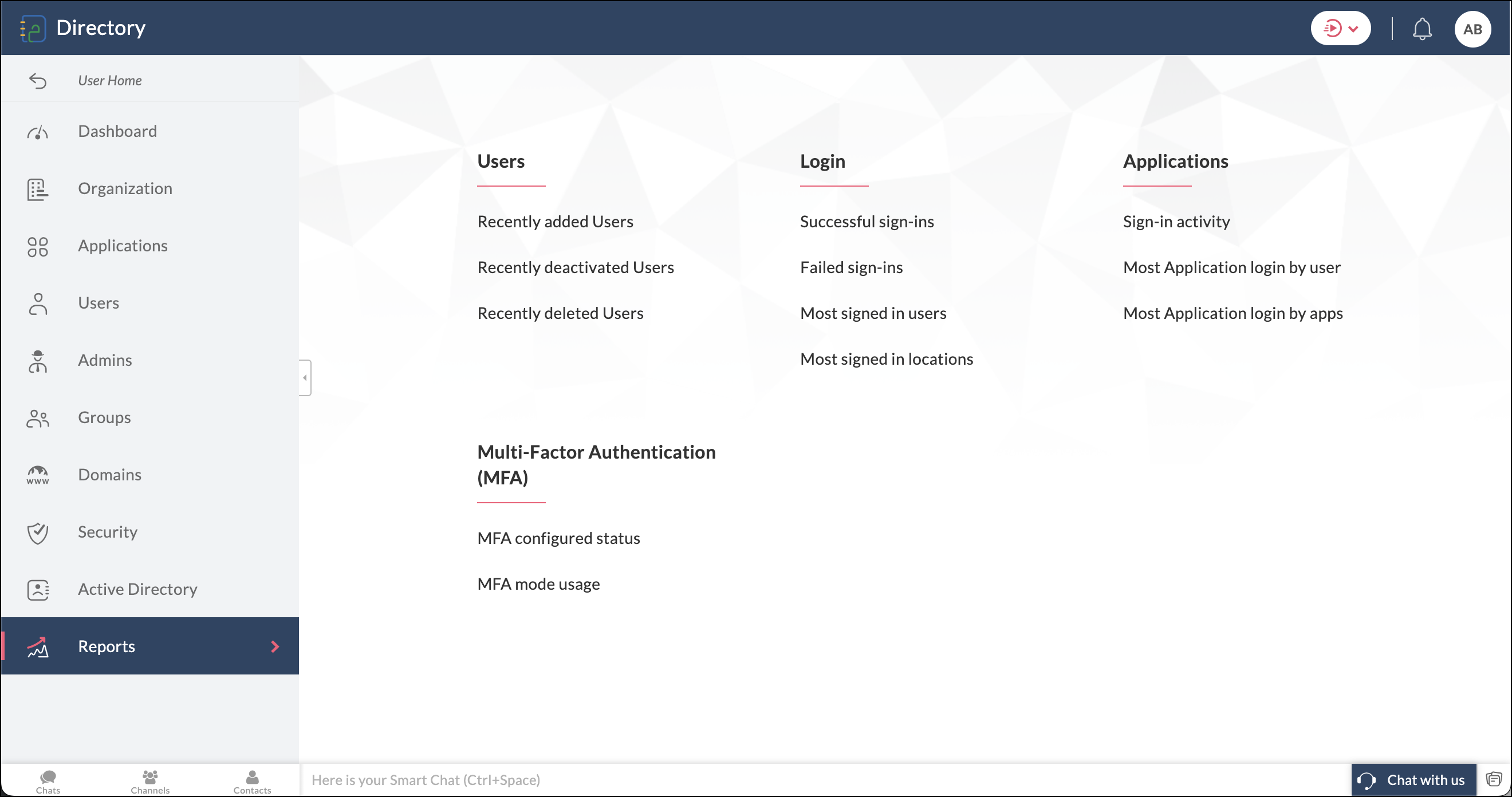View MFA configured status report
1512x797 pixels.
pyautogui.click(x=558, y=538)
